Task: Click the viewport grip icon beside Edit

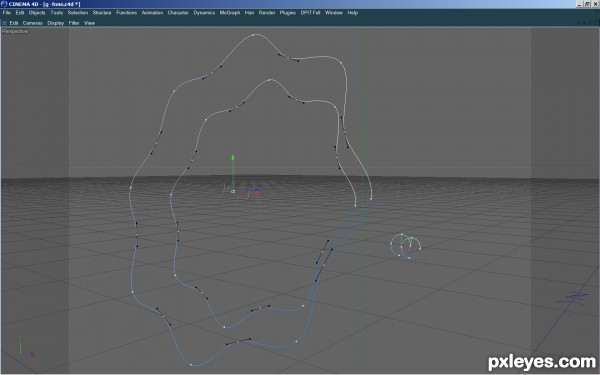Action: click(x=5, y=23)
